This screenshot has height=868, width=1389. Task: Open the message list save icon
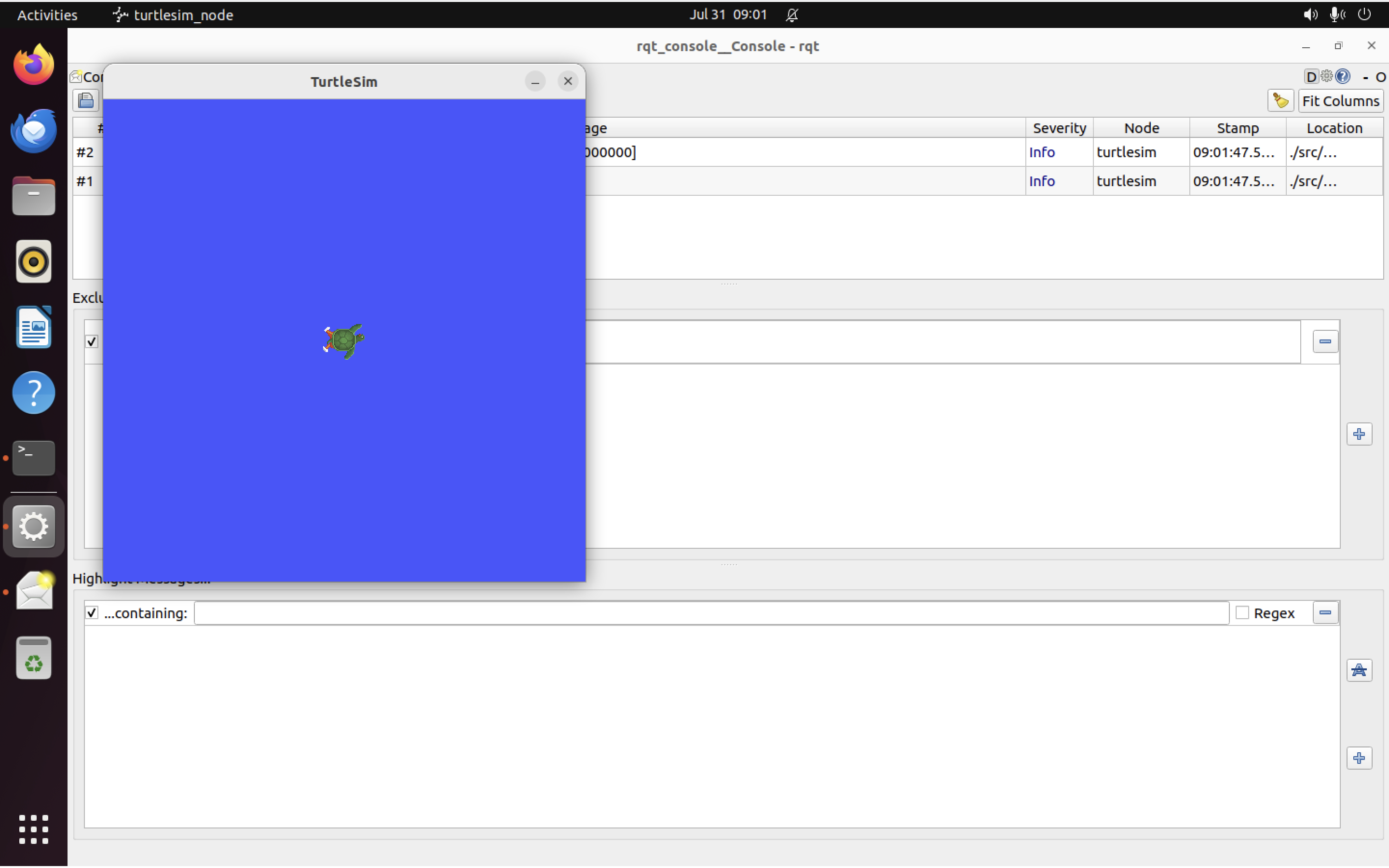tap(85, 100)
